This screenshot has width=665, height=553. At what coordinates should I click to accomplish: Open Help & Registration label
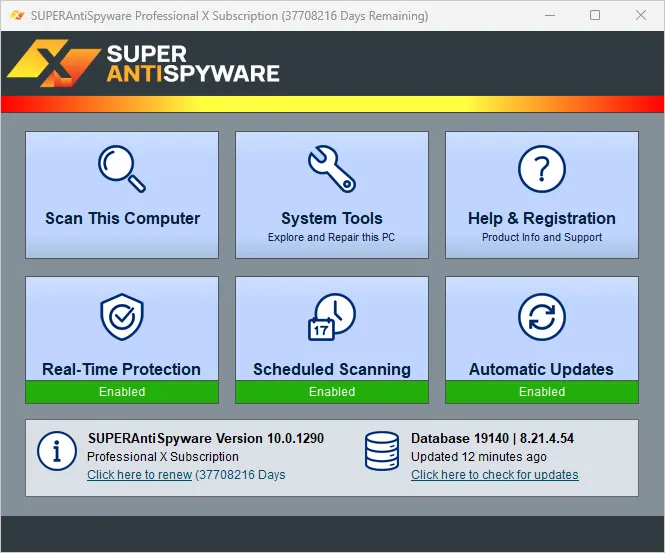click(x=542, y=218)
